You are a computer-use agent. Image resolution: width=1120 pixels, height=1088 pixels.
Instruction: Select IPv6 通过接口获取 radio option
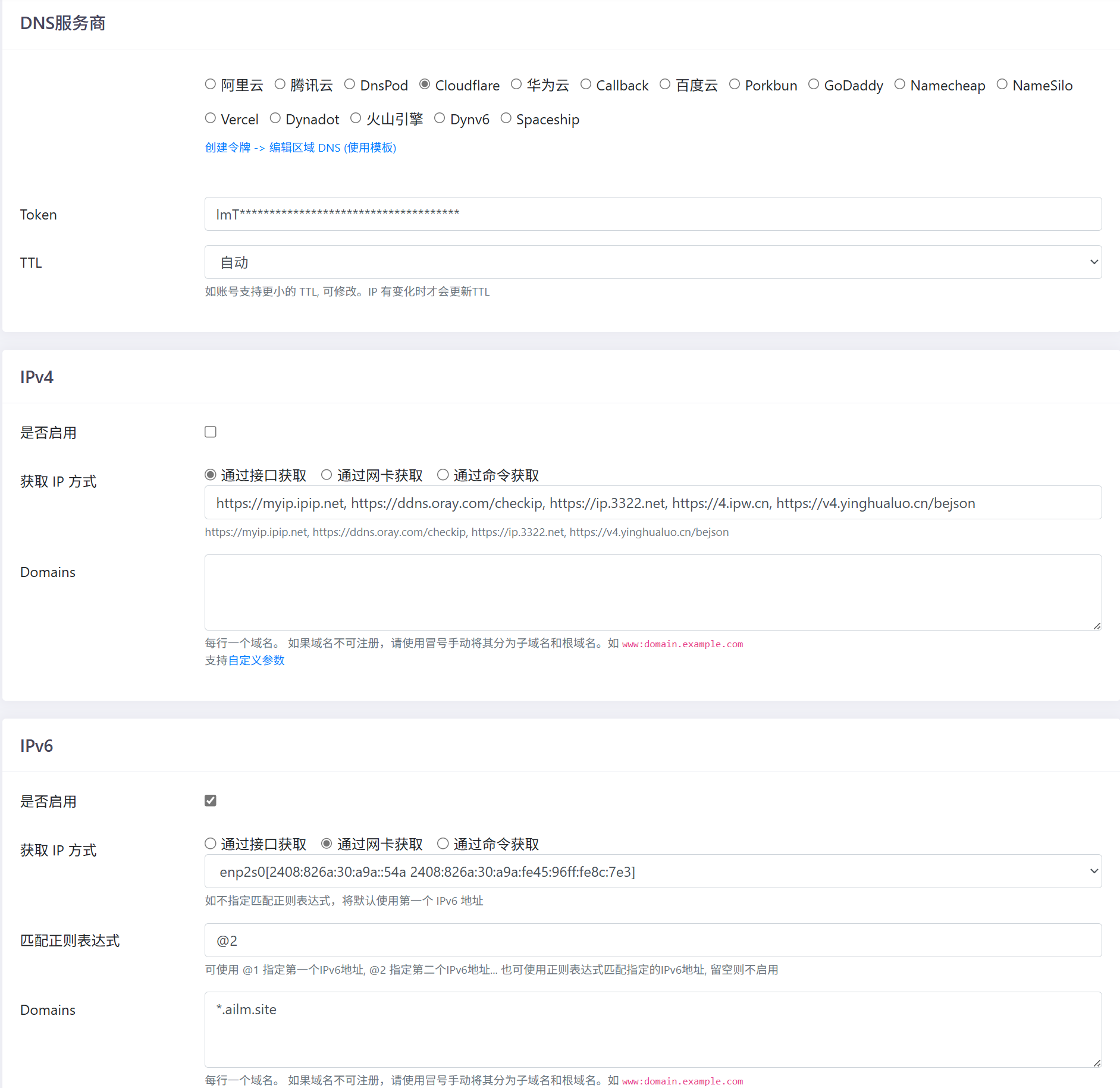click(x=211, y=844)
